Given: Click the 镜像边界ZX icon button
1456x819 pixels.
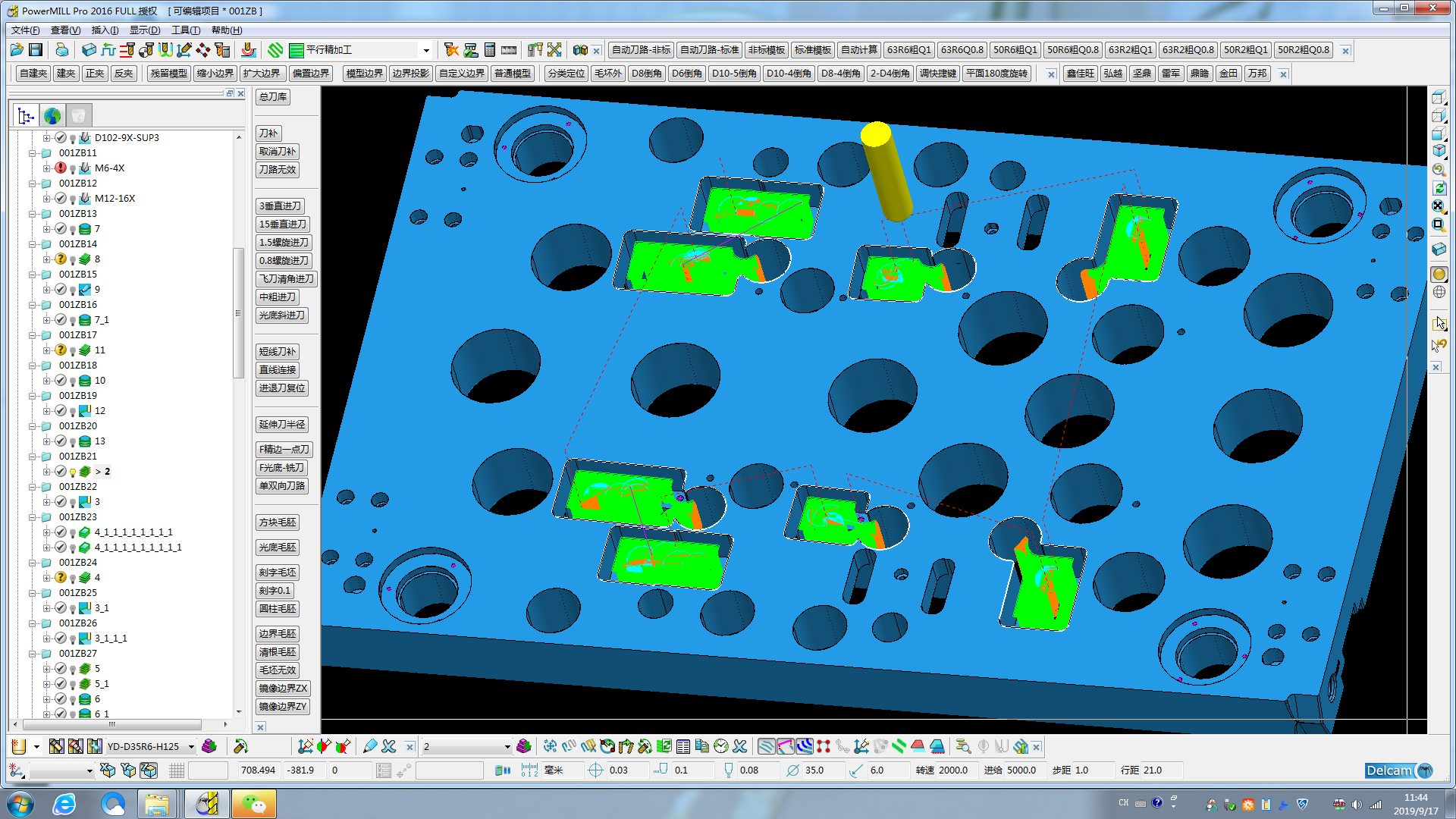Looking at the screenshot, I should click(x=283, y=688).
